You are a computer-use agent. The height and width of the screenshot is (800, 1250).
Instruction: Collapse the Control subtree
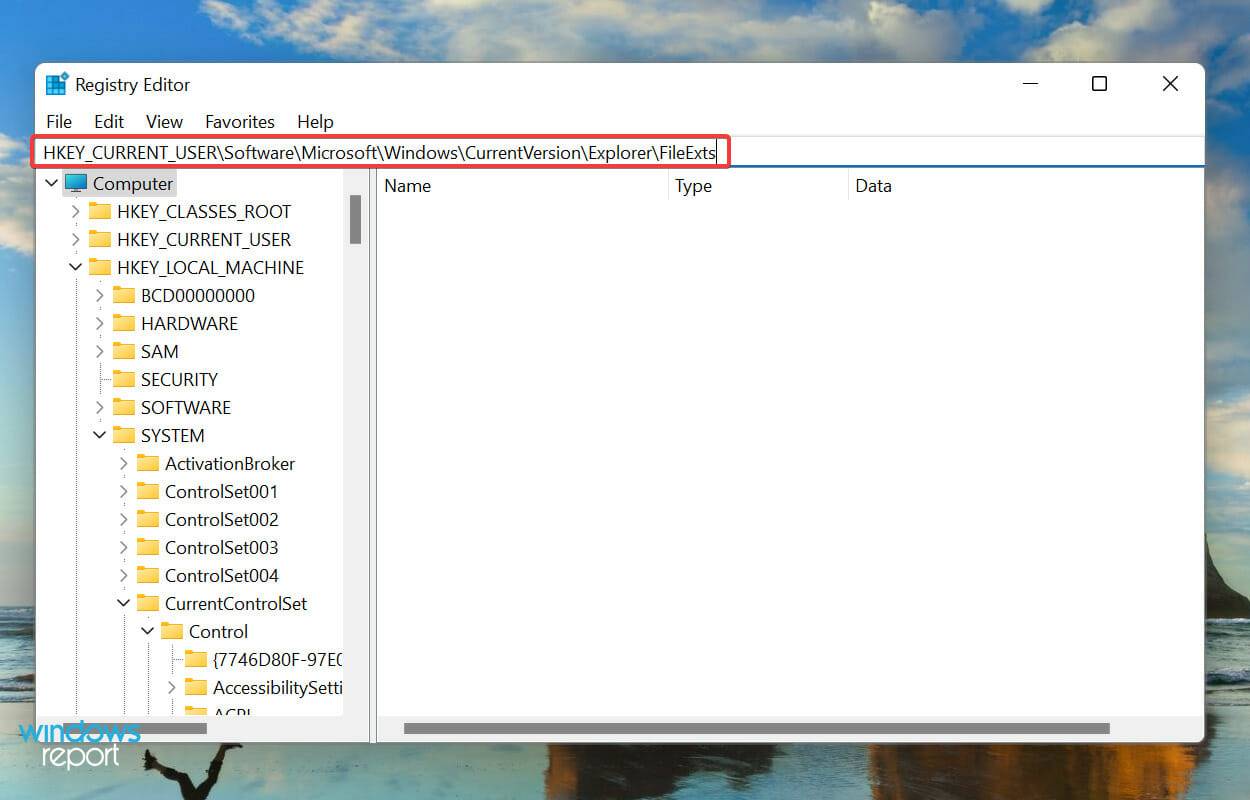pos(147,631)
